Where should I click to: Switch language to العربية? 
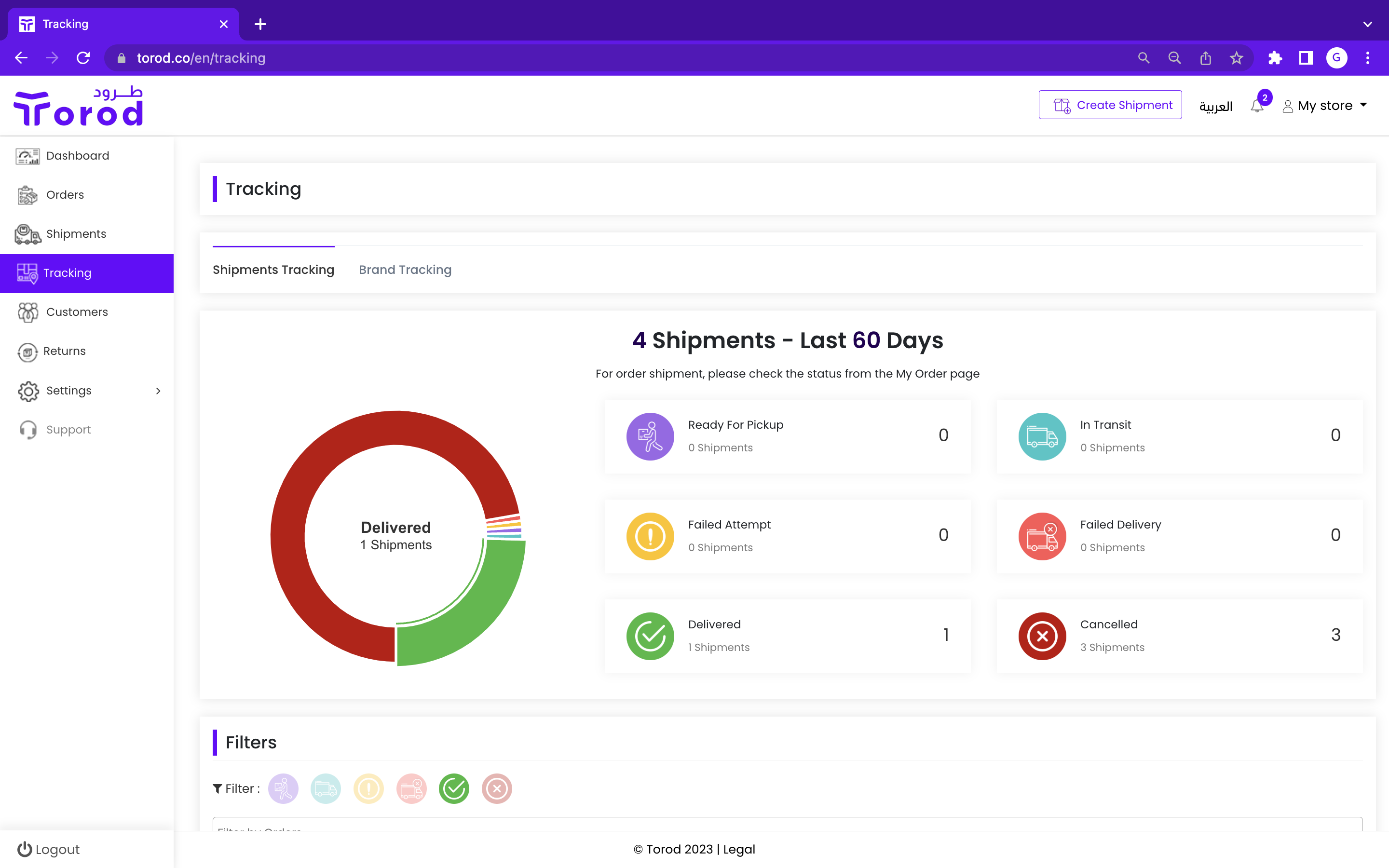tap(1216, 106)
